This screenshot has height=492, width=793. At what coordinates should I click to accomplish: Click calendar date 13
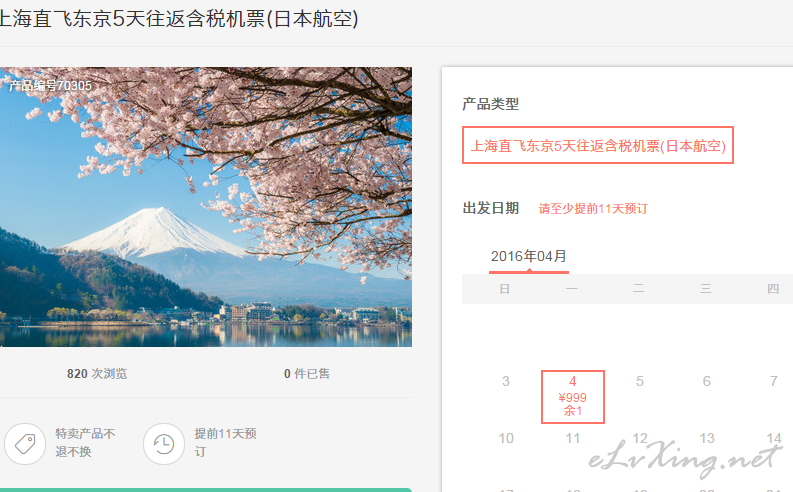coord(707,438)
